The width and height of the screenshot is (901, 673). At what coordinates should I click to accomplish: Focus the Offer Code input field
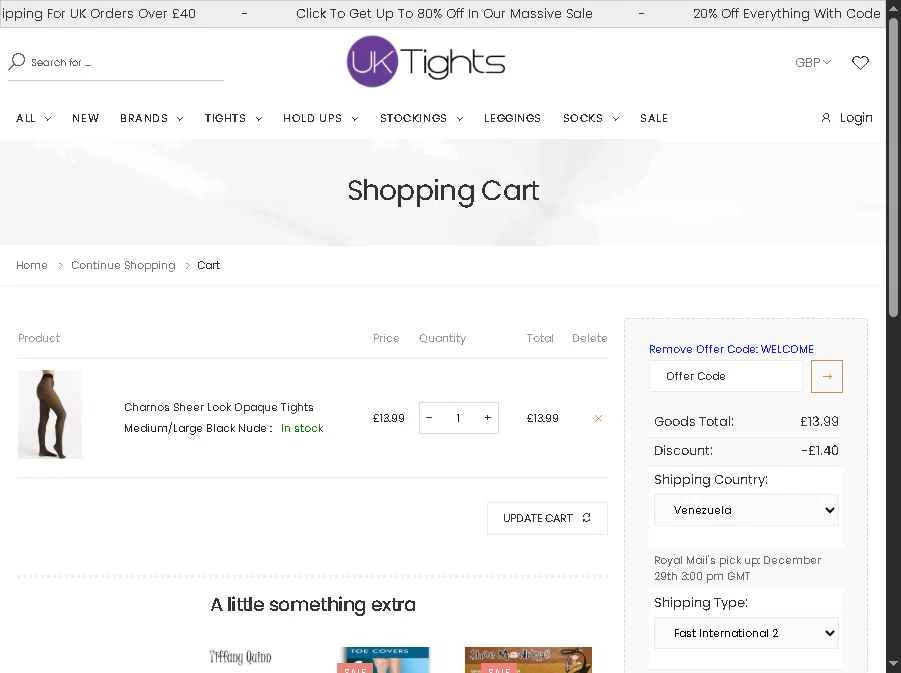[726, 376]
